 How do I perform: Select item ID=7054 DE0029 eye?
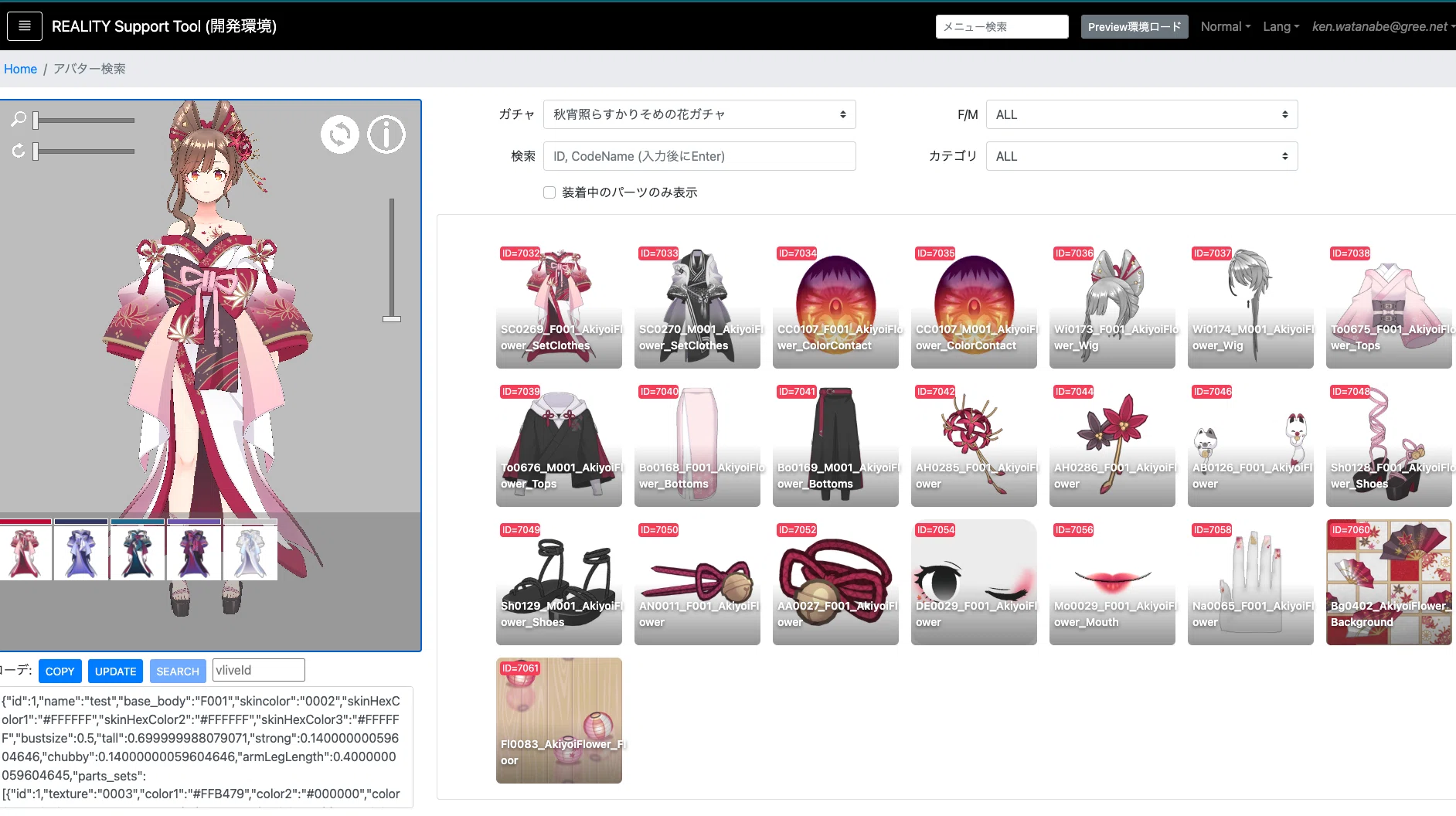[974, 583]
